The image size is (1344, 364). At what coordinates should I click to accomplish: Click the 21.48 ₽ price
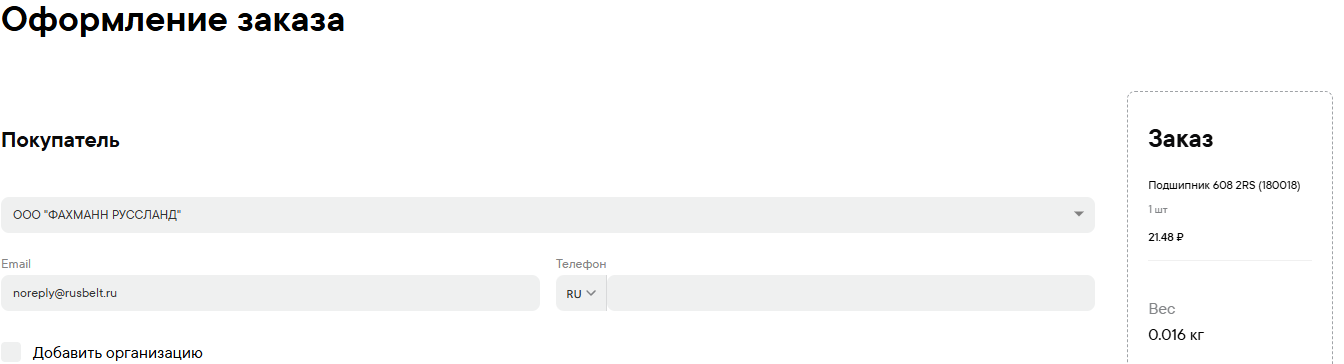point(1166,237)
